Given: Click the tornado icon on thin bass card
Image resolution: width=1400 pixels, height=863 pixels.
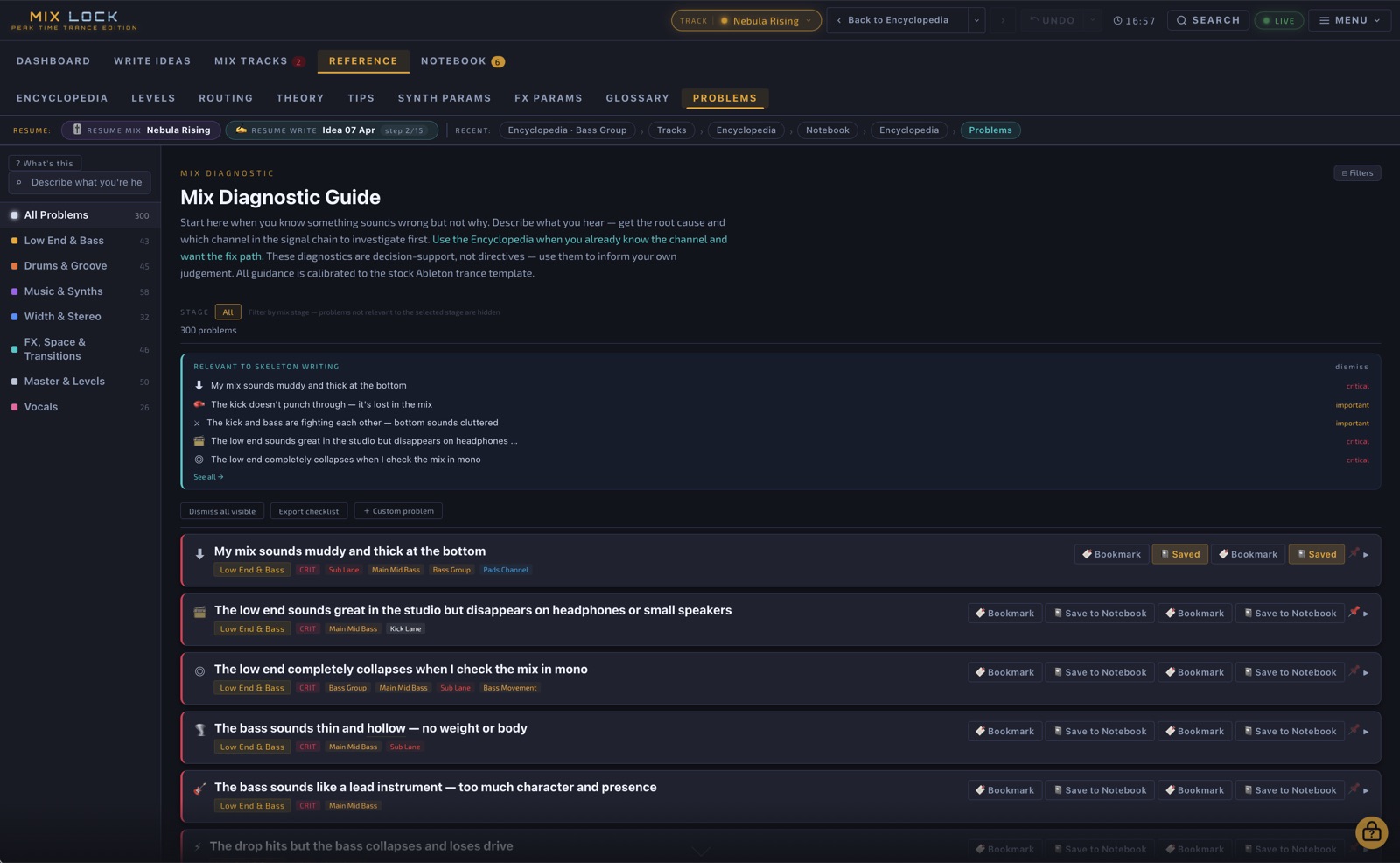Looking at the screenshot, I should pyautogui.click(x=199, y=730).
